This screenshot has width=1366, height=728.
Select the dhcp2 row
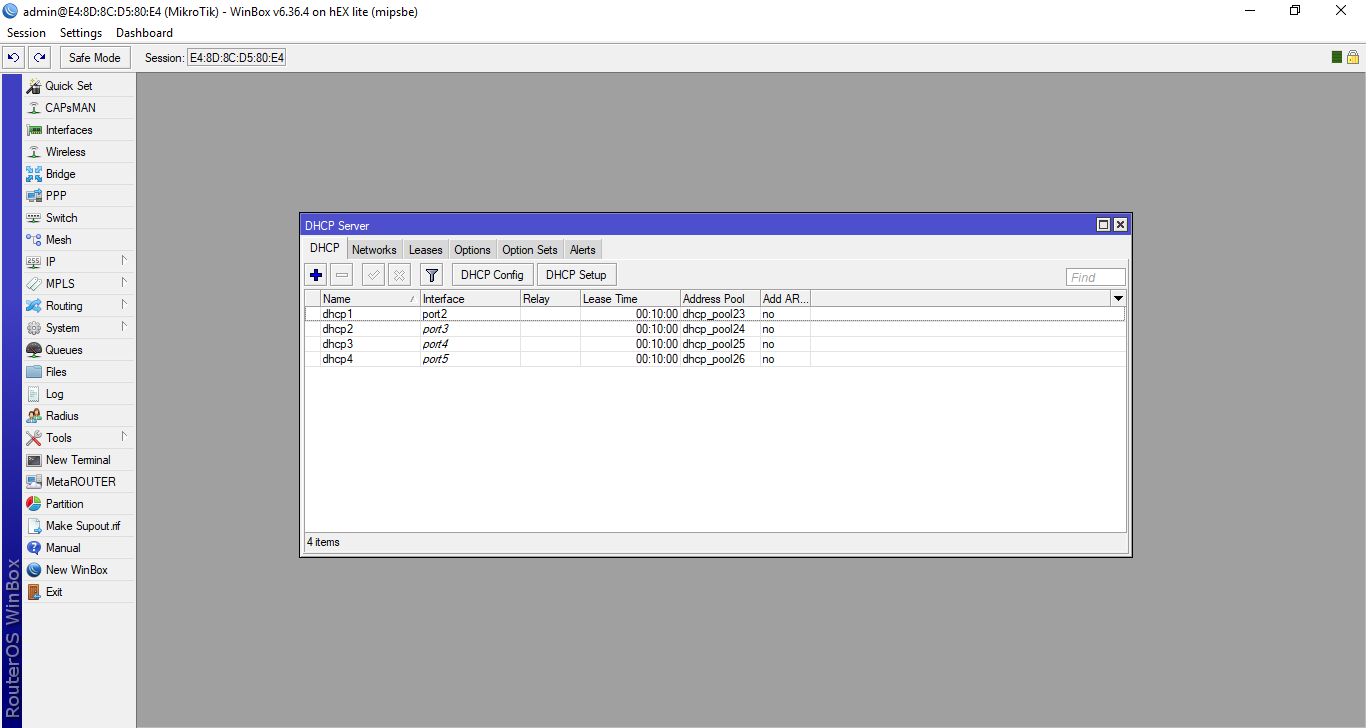click(x=715, y=329)
